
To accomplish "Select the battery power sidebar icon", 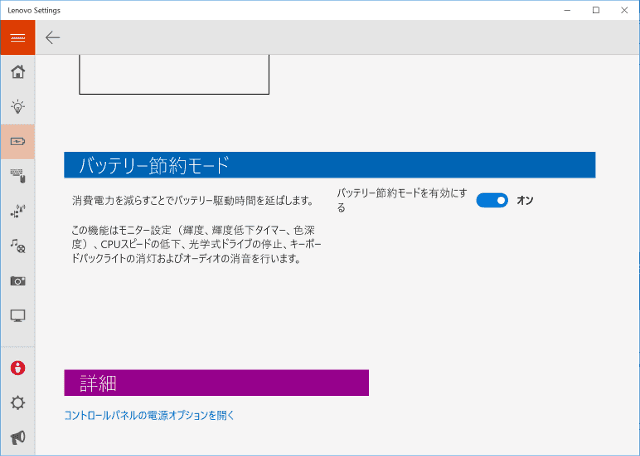I will [x=18, y=142].
